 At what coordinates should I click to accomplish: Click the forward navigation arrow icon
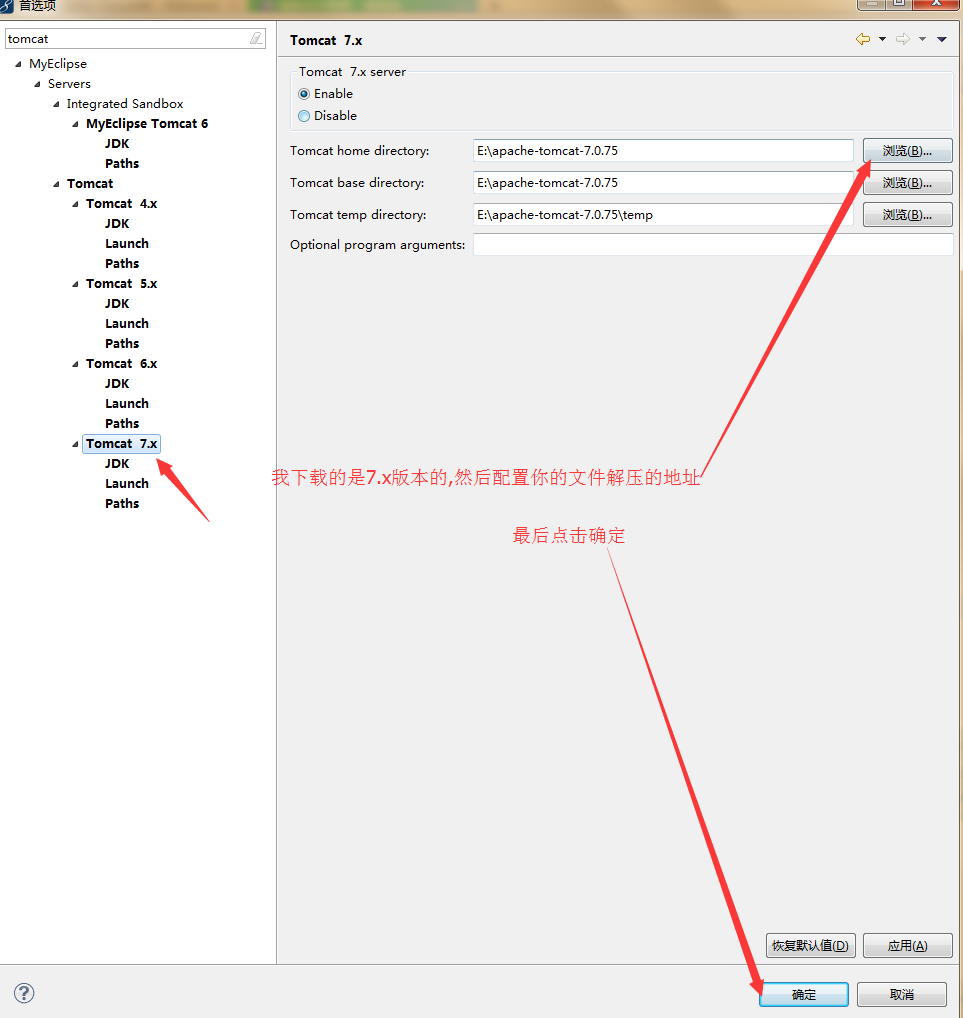(903, 39)
